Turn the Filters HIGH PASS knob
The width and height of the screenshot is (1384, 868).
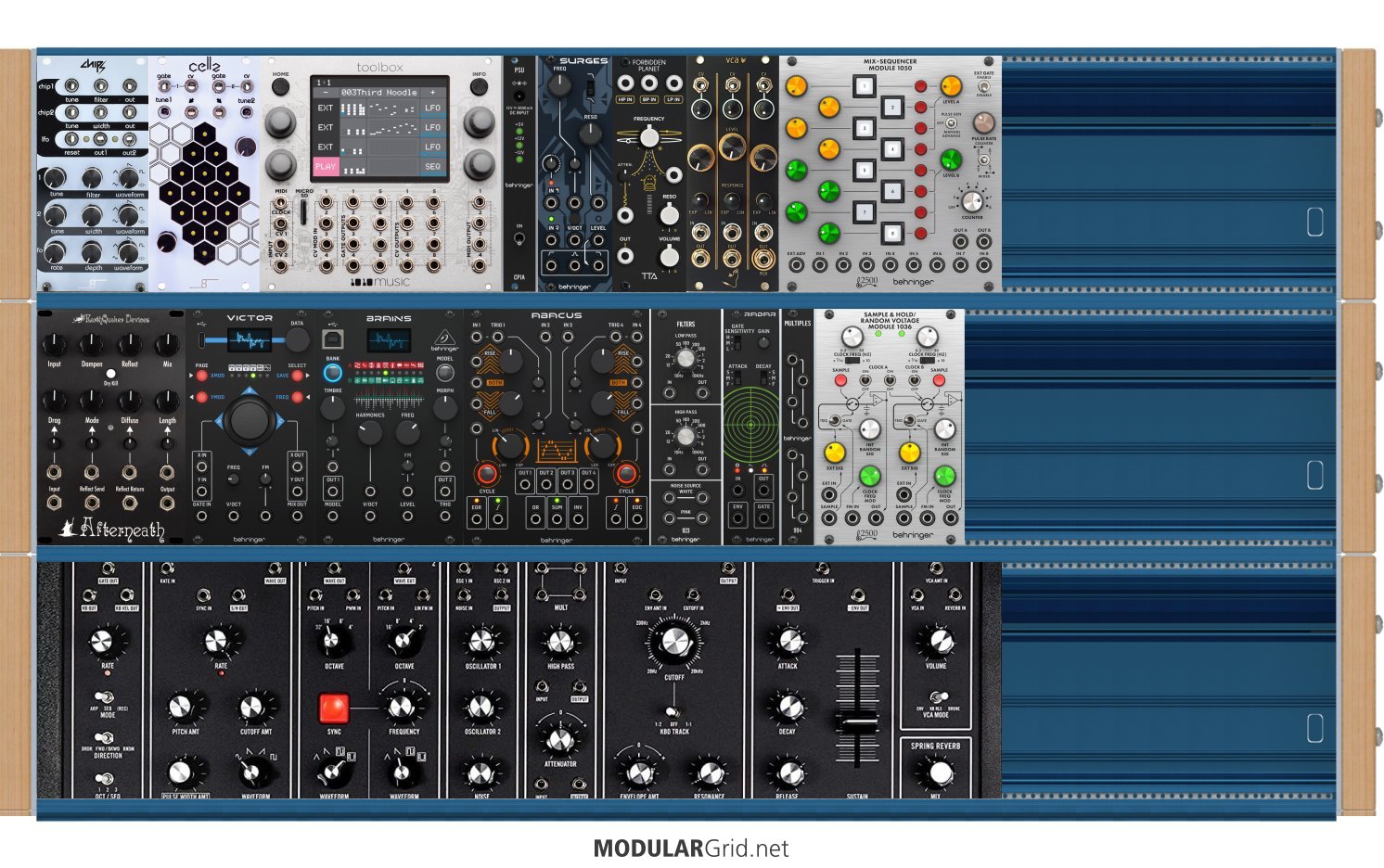(x=686, y=436)
